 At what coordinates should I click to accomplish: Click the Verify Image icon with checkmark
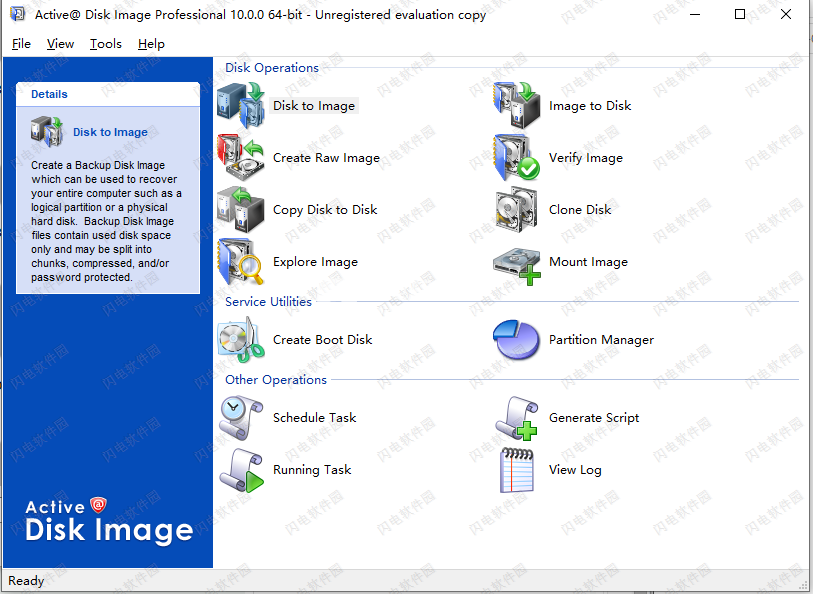(517, 157)
